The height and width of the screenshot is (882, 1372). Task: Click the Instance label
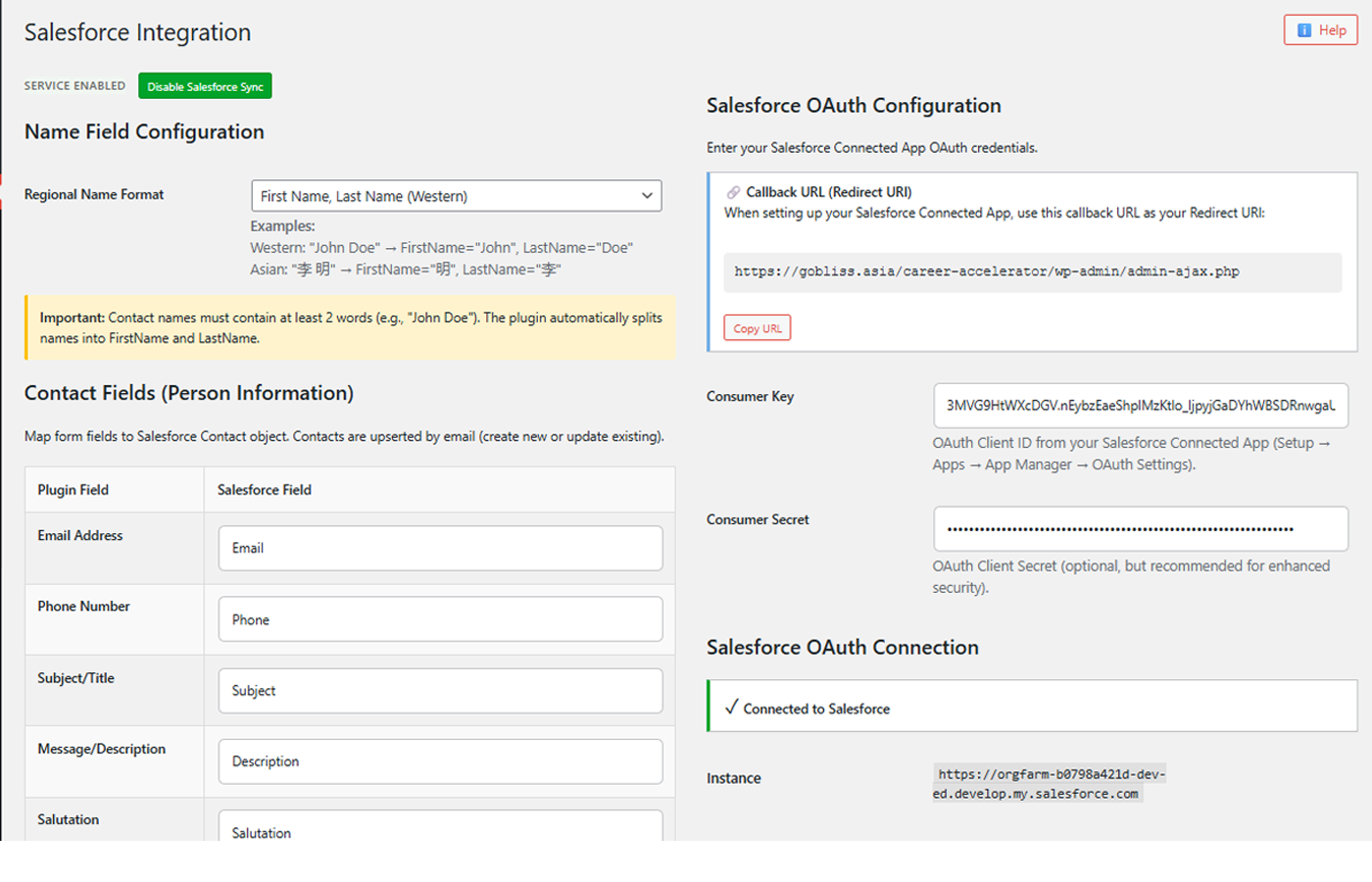click(x=734, y=778)
